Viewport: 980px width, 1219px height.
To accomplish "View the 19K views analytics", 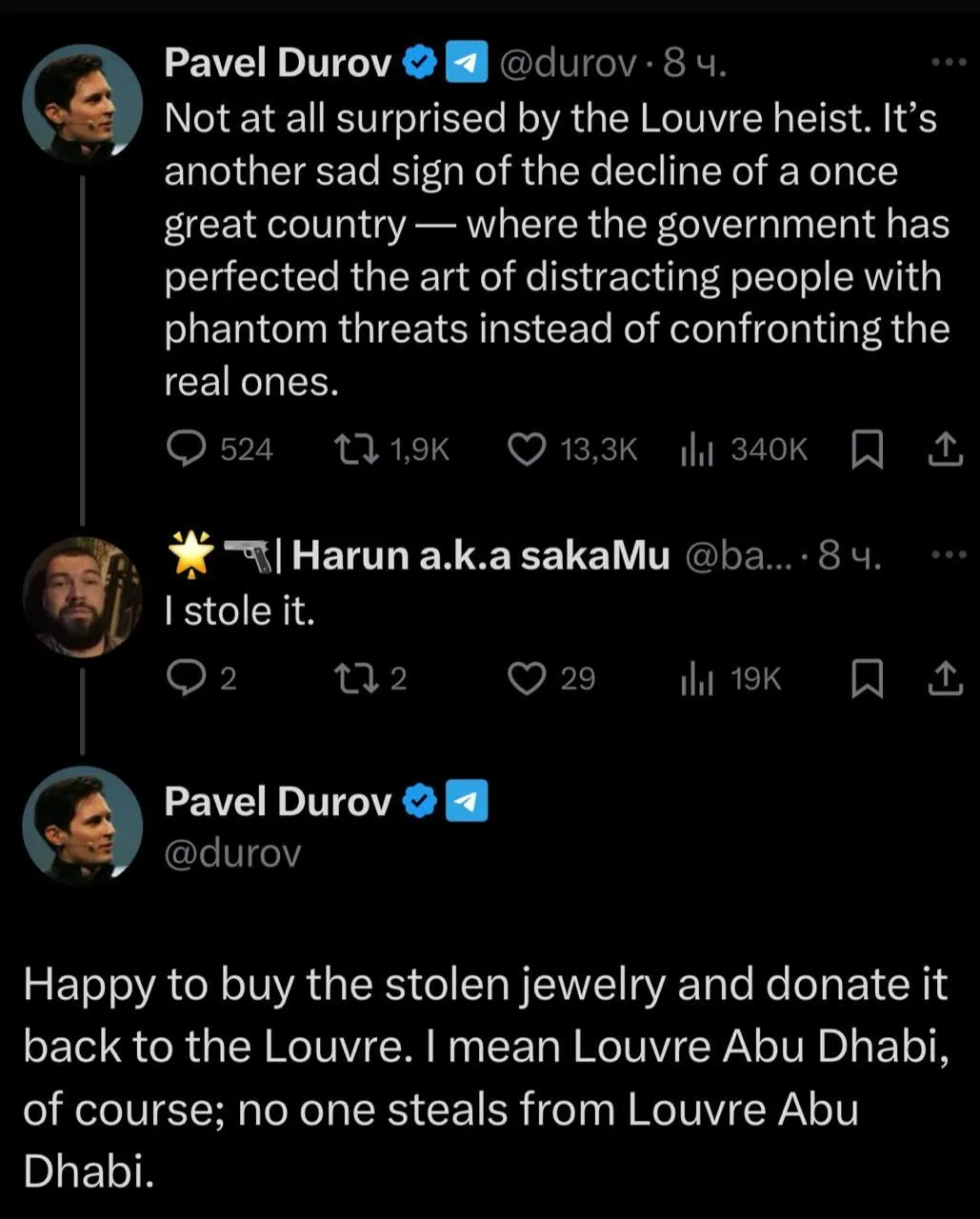I will pyautogui.click(x=697, y=679).
